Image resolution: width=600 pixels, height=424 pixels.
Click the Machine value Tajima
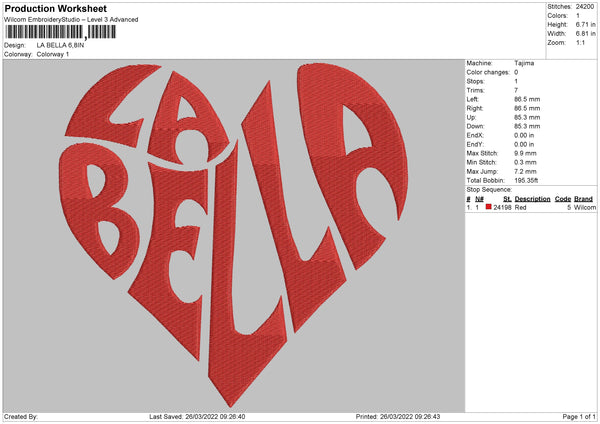pos(524,63)
